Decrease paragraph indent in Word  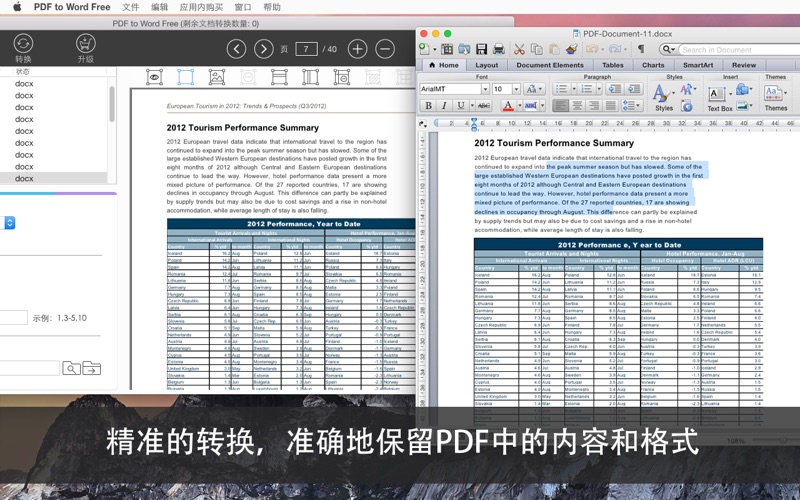point(615,89)
